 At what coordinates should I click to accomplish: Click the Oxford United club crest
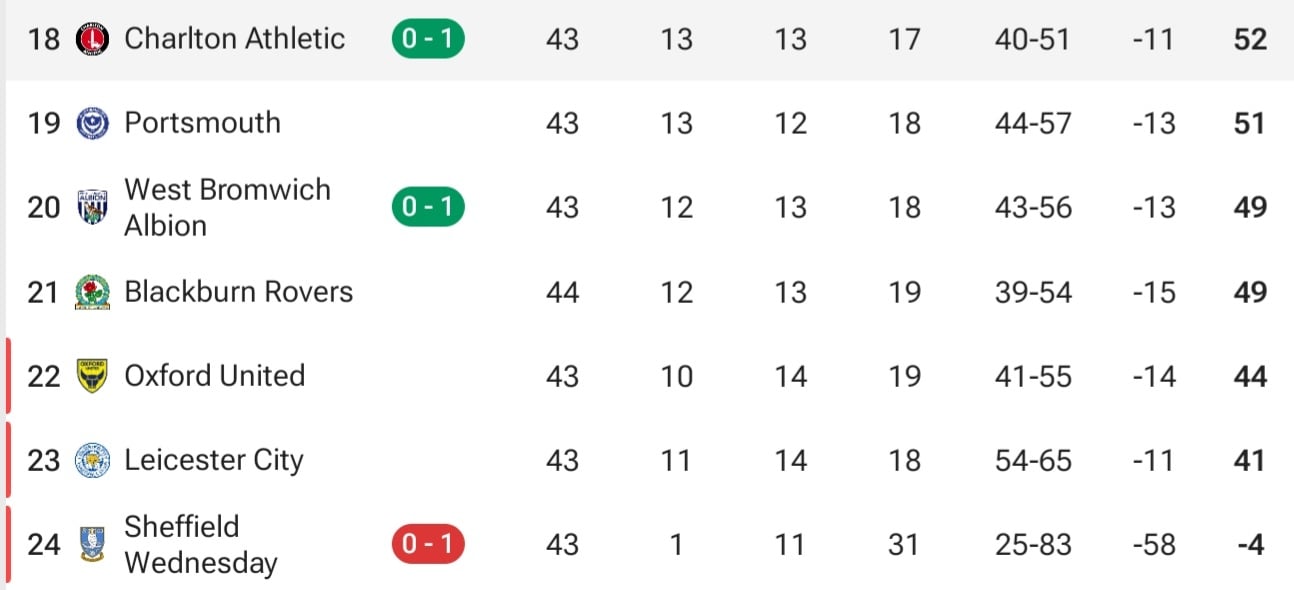(92, 376)
